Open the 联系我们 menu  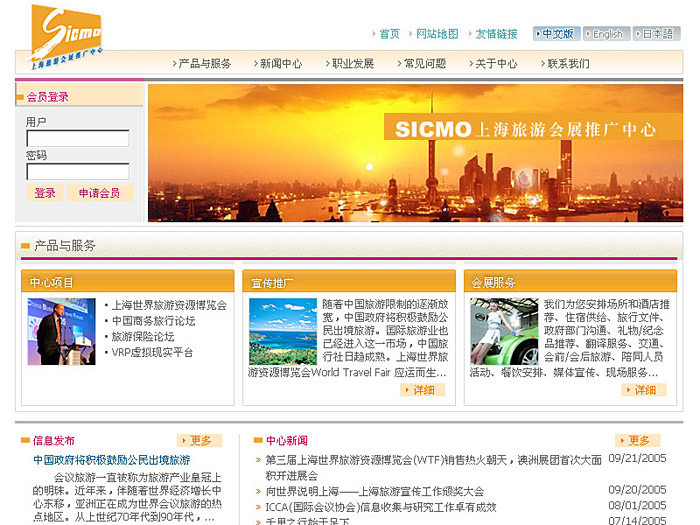pyautogui.click(x=568, y=63)
